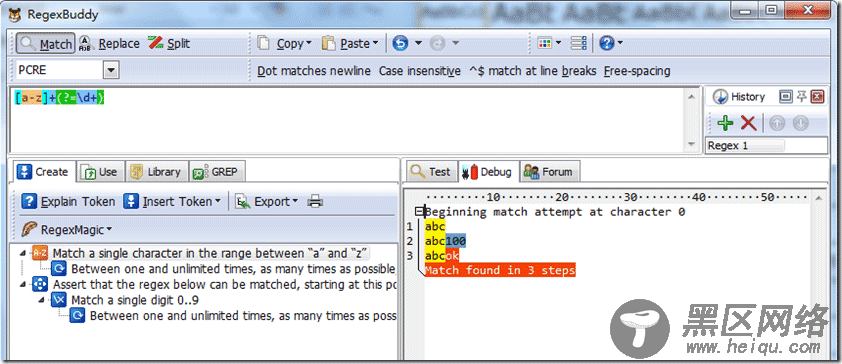Close the History panel with red X
The height and width of the screenshot is (364, 842).
click(817, 97)
